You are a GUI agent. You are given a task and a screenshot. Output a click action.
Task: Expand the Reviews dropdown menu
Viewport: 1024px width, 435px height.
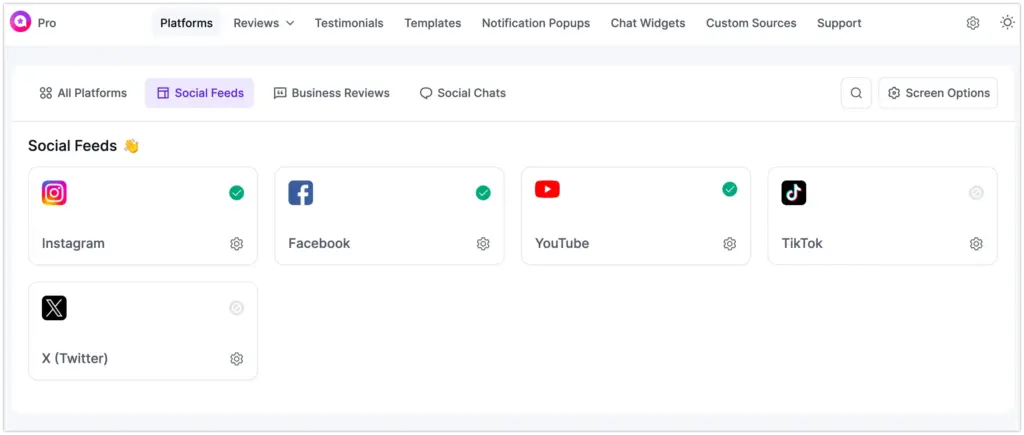point(263,23)
